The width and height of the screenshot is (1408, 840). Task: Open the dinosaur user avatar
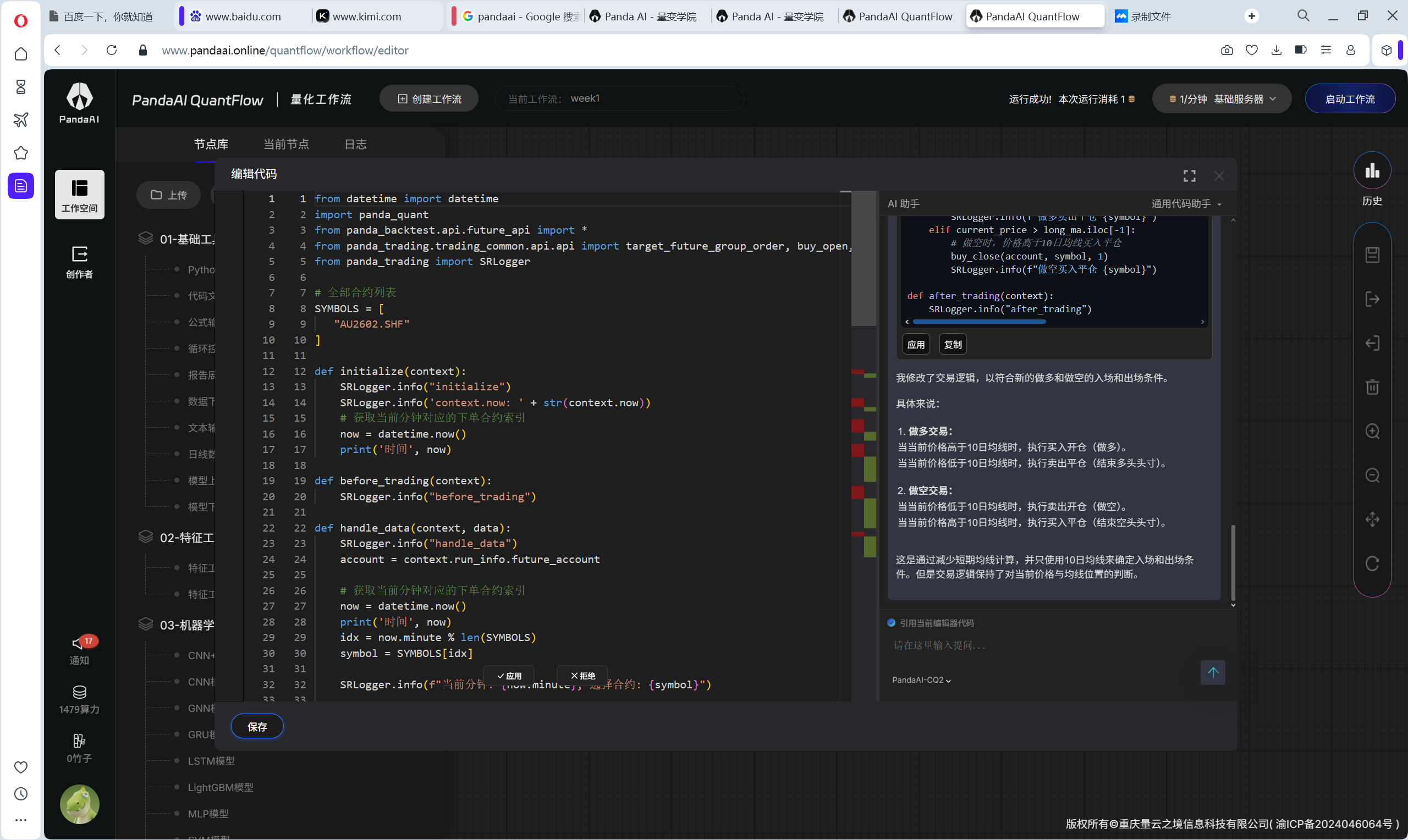(79, 804)
